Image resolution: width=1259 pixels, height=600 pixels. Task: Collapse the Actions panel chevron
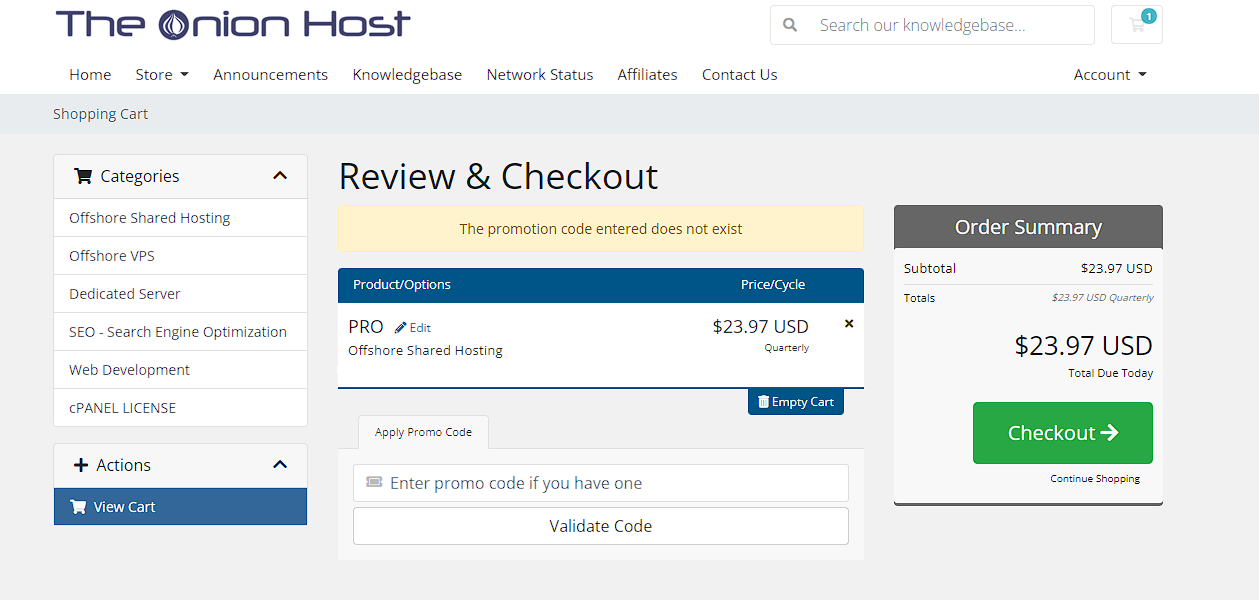tap(280, 465)
